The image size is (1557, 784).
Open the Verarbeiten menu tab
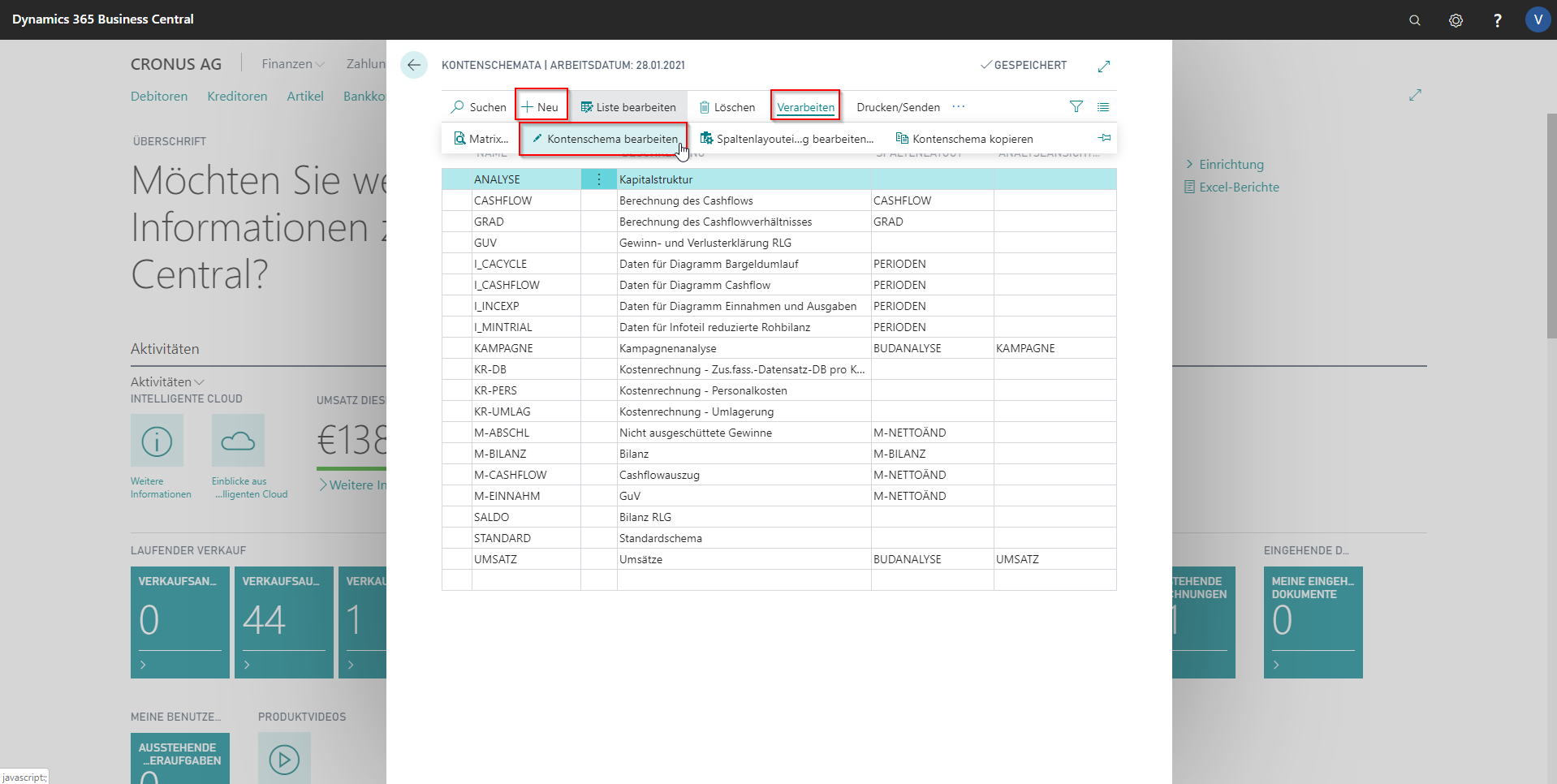click(x=805, y=107)
